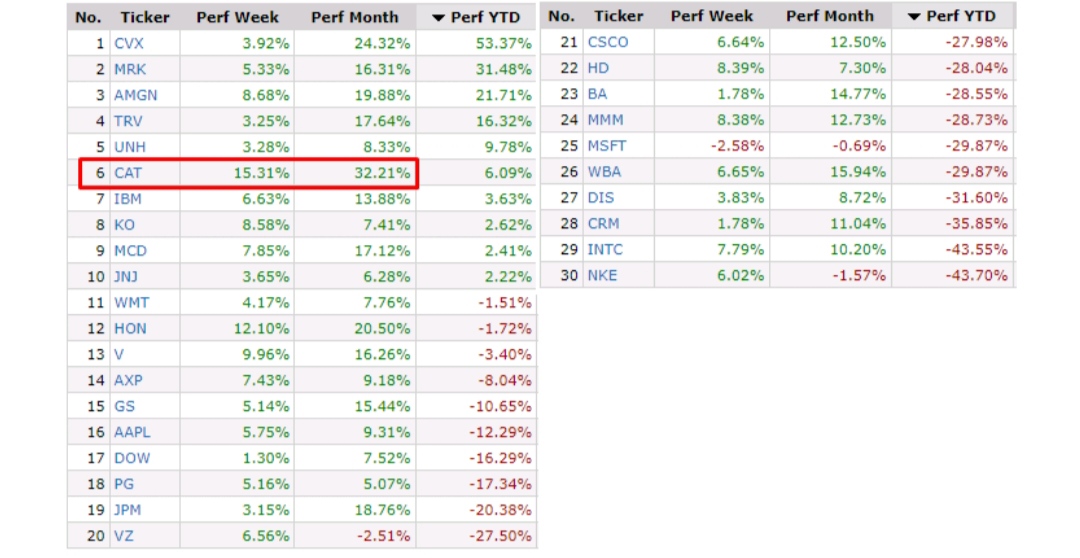Select AMGN YTD value 21.71%
Screen dimensions: 1080x558
[503, 95]
